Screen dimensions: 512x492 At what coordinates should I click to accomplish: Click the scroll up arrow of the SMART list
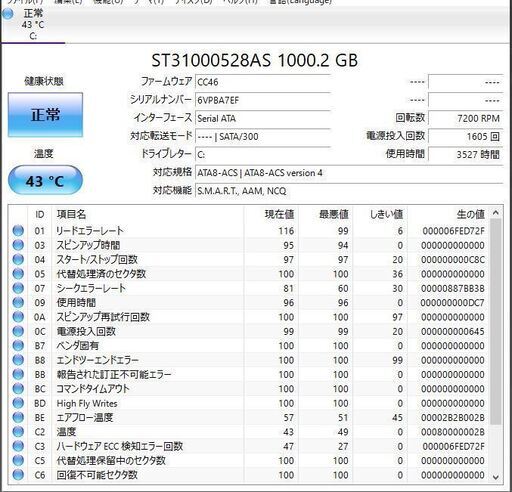[x=496, y=213]
